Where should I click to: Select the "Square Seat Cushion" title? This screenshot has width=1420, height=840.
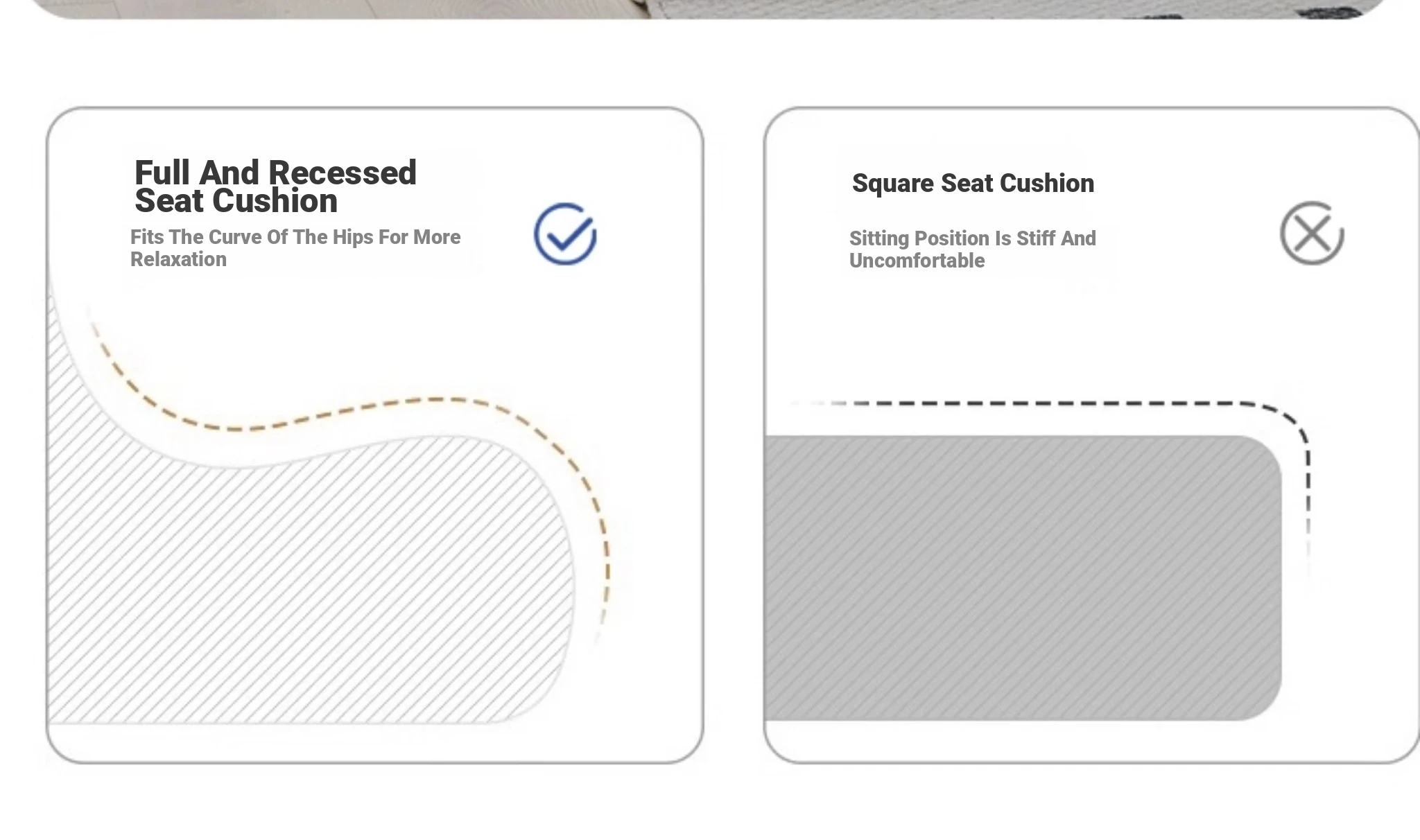(973, 184)
